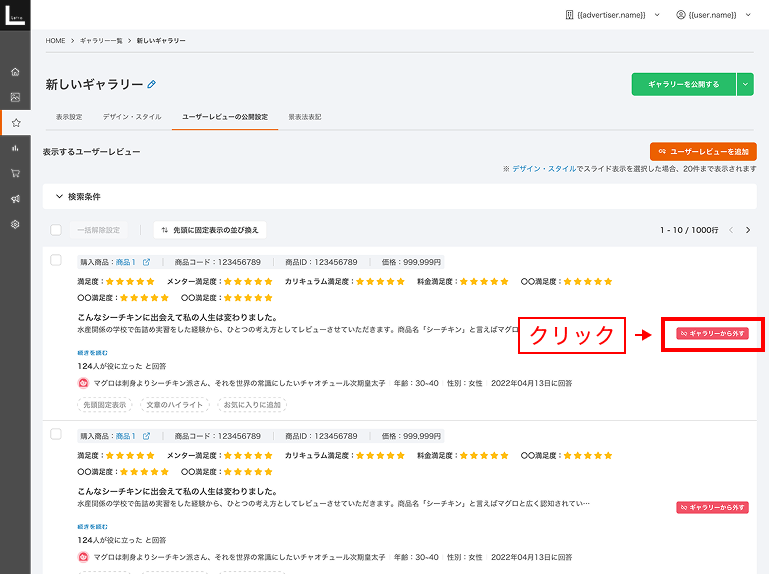Go to previous page of reviews
769x574 pixels.
(731, 230)
